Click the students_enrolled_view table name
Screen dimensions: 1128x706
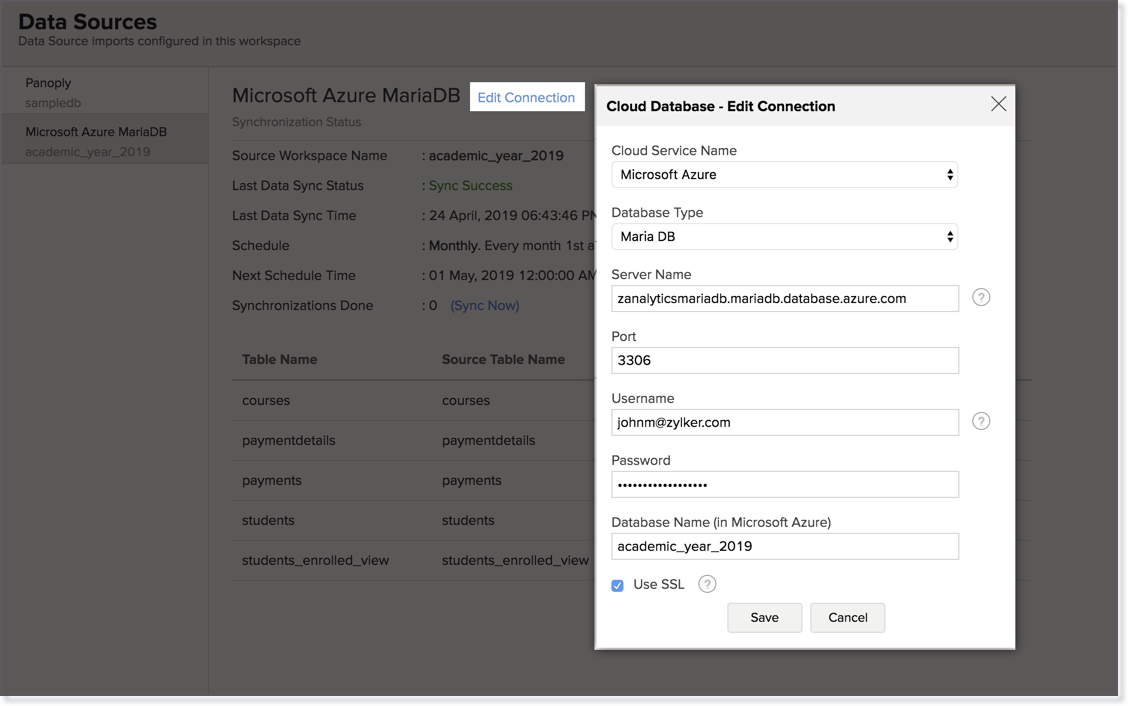point(315,560)
